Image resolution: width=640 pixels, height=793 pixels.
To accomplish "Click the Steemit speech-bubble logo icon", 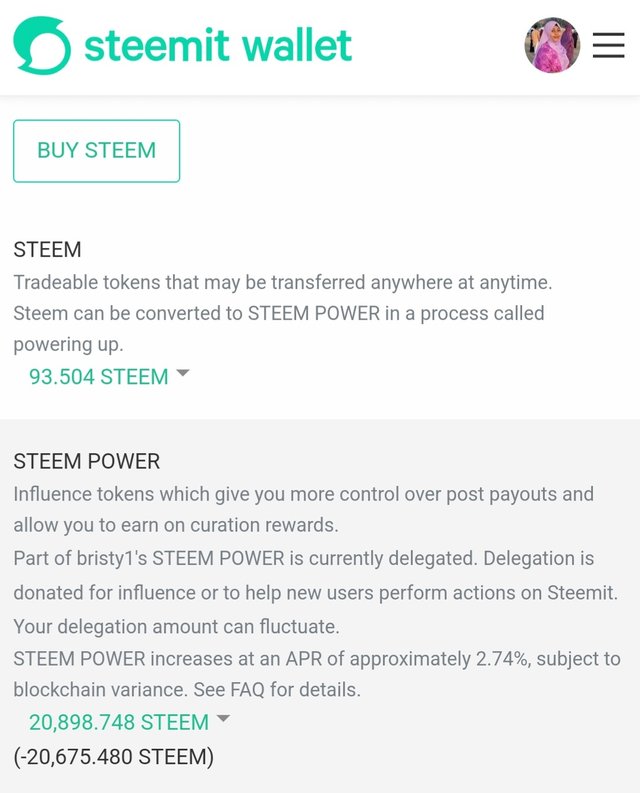I will (x=42, y=46).
